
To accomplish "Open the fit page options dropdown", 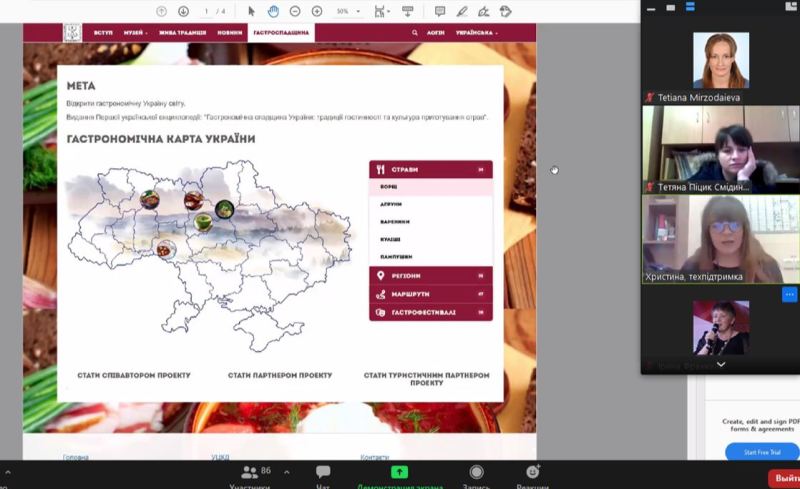I will pos(382,11).
